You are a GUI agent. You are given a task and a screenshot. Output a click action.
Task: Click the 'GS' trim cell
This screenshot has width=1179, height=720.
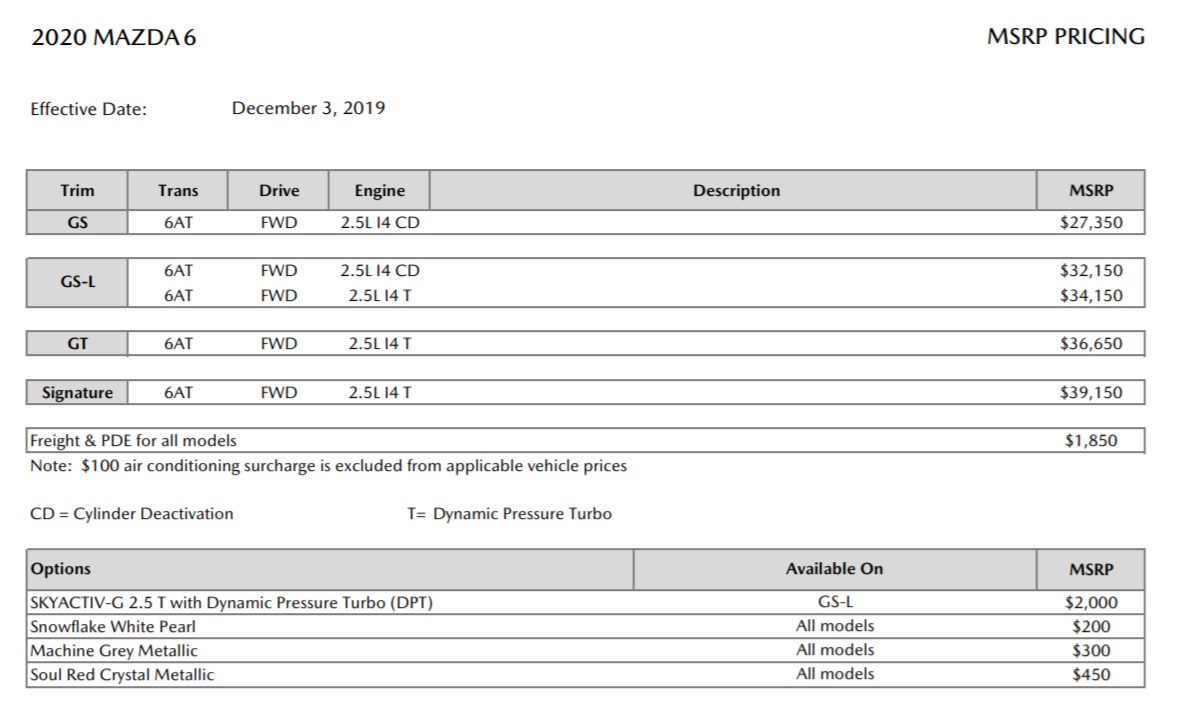77,222
